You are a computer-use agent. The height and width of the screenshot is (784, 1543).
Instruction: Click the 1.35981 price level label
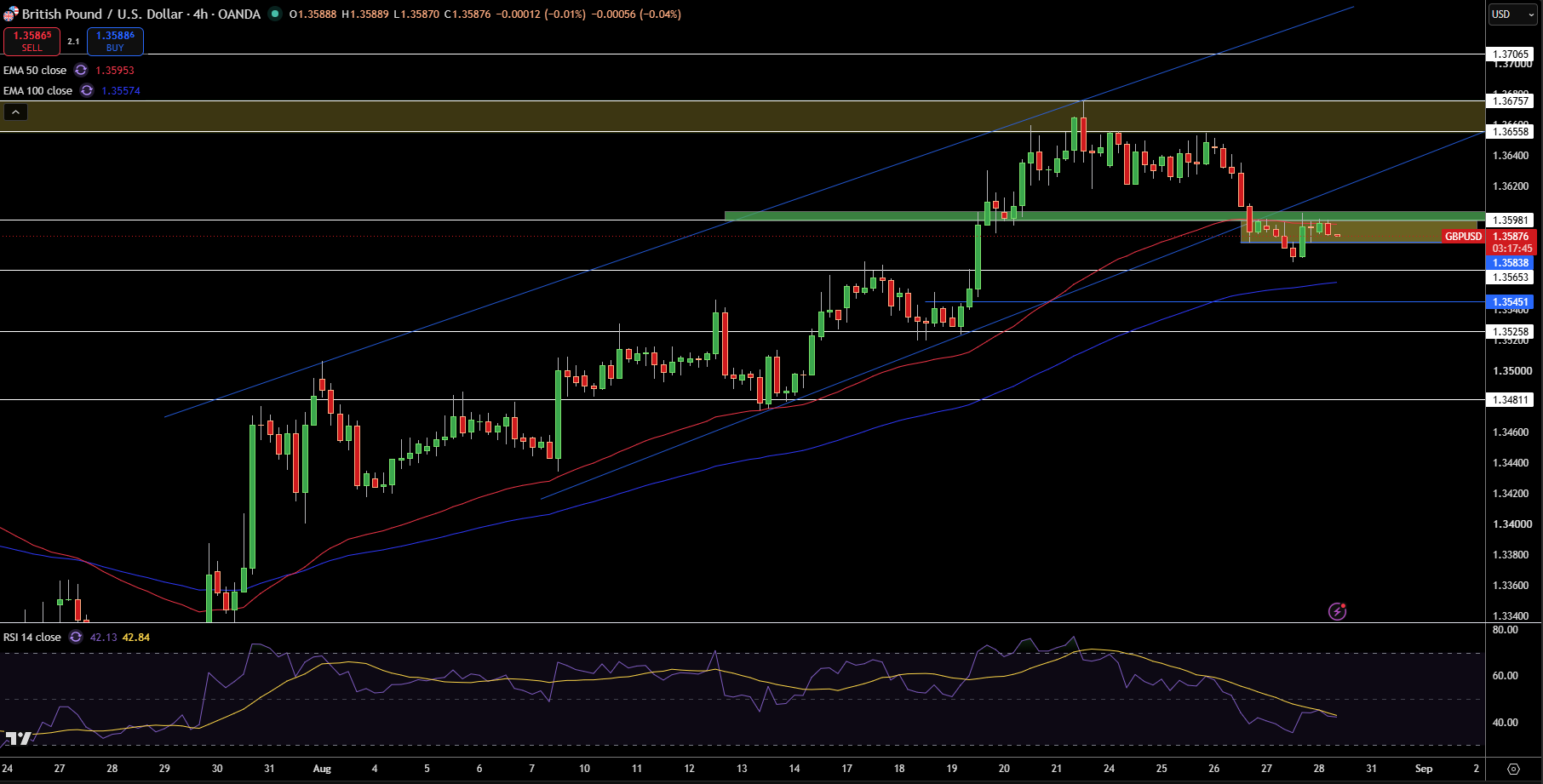tap(1511, 220)
